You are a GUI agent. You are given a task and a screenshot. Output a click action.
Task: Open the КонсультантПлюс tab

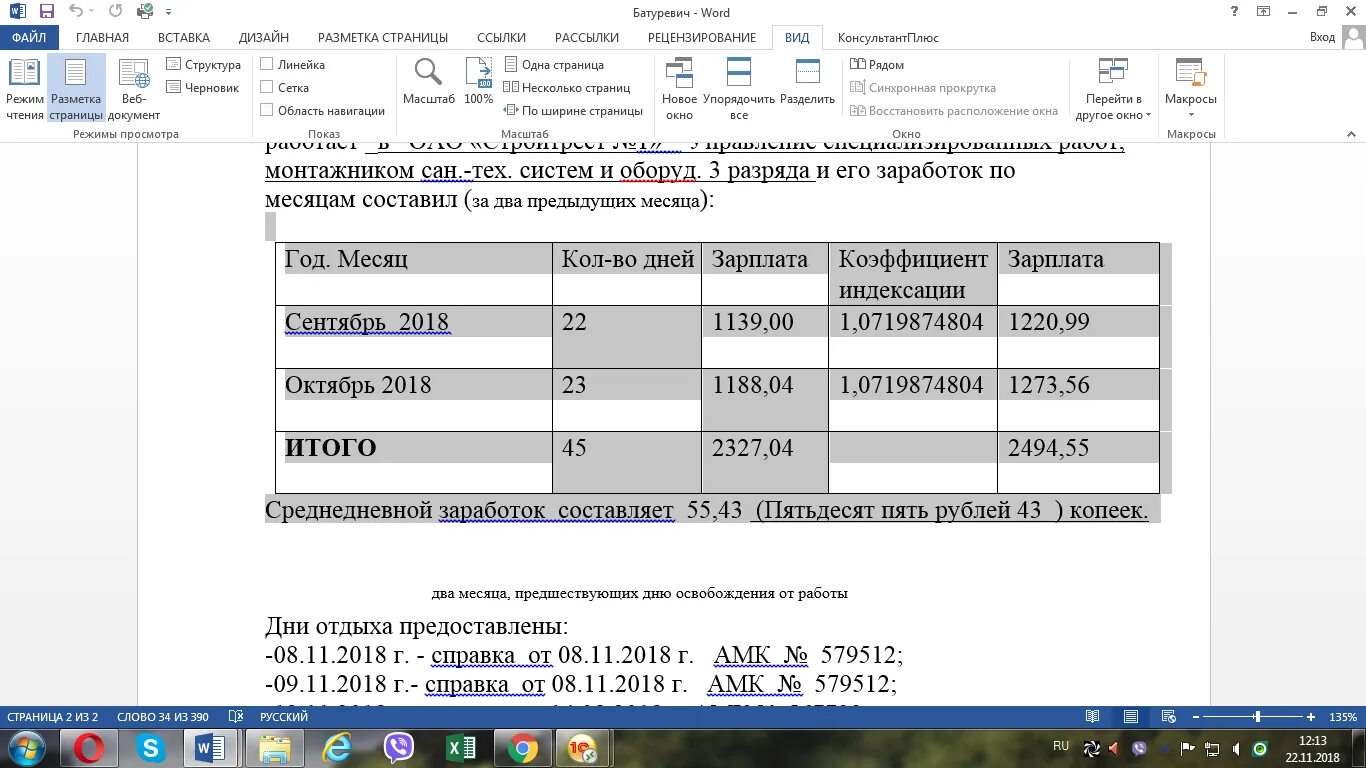coord(888,38)
